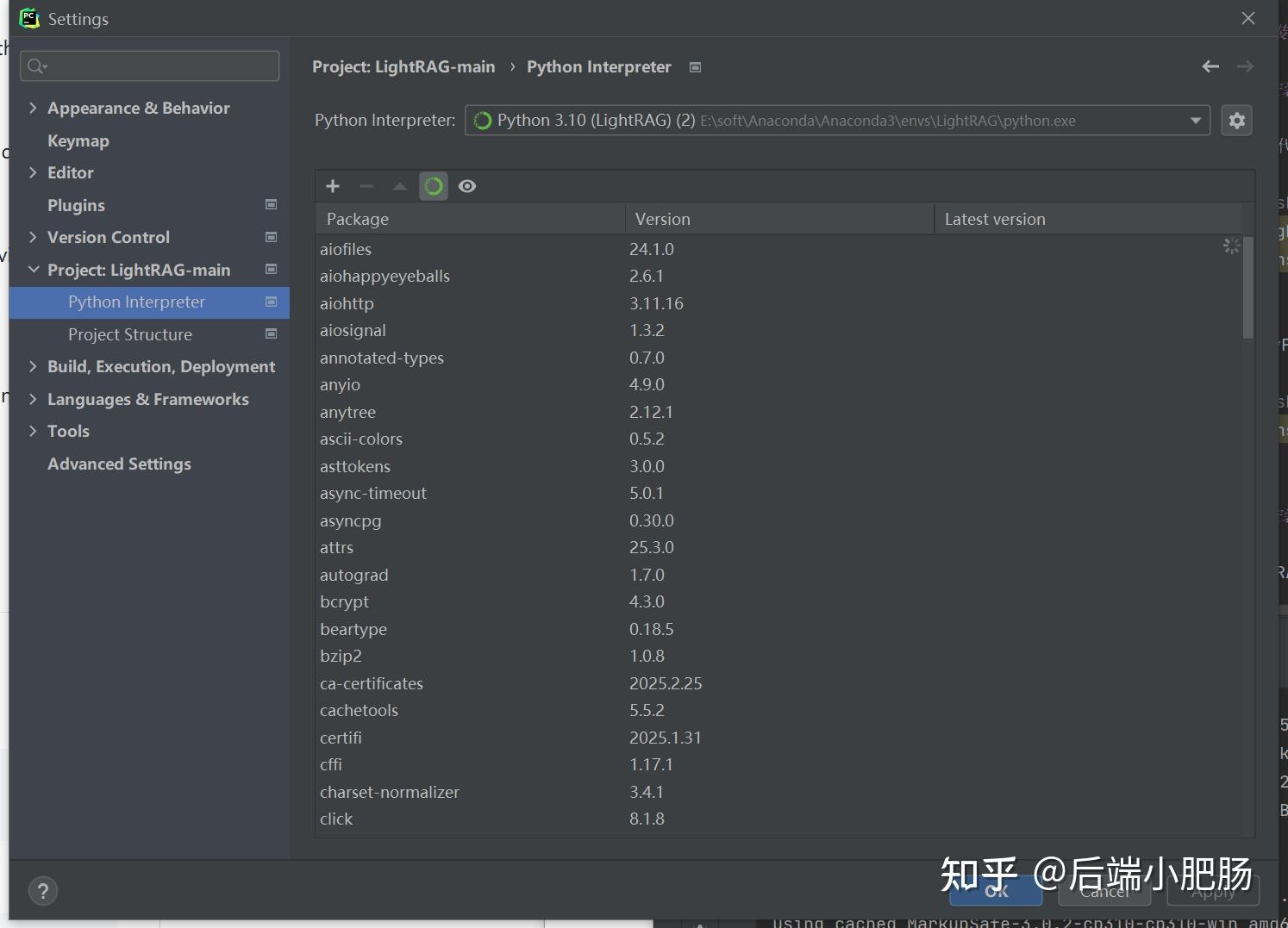
Task: Expand the Version Control section
Action: tap(33, 237)
